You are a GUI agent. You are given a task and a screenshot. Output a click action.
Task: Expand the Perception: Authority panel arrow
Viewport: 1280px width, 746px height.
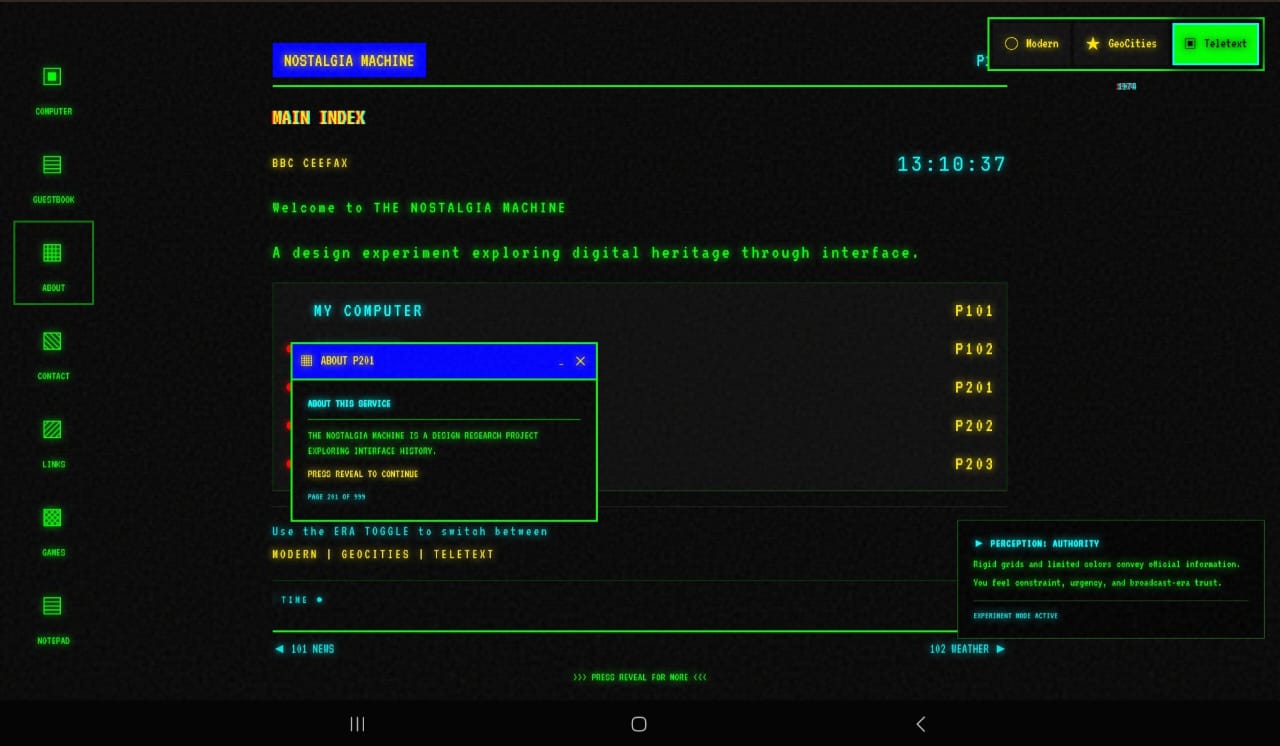tap(979, 544)
